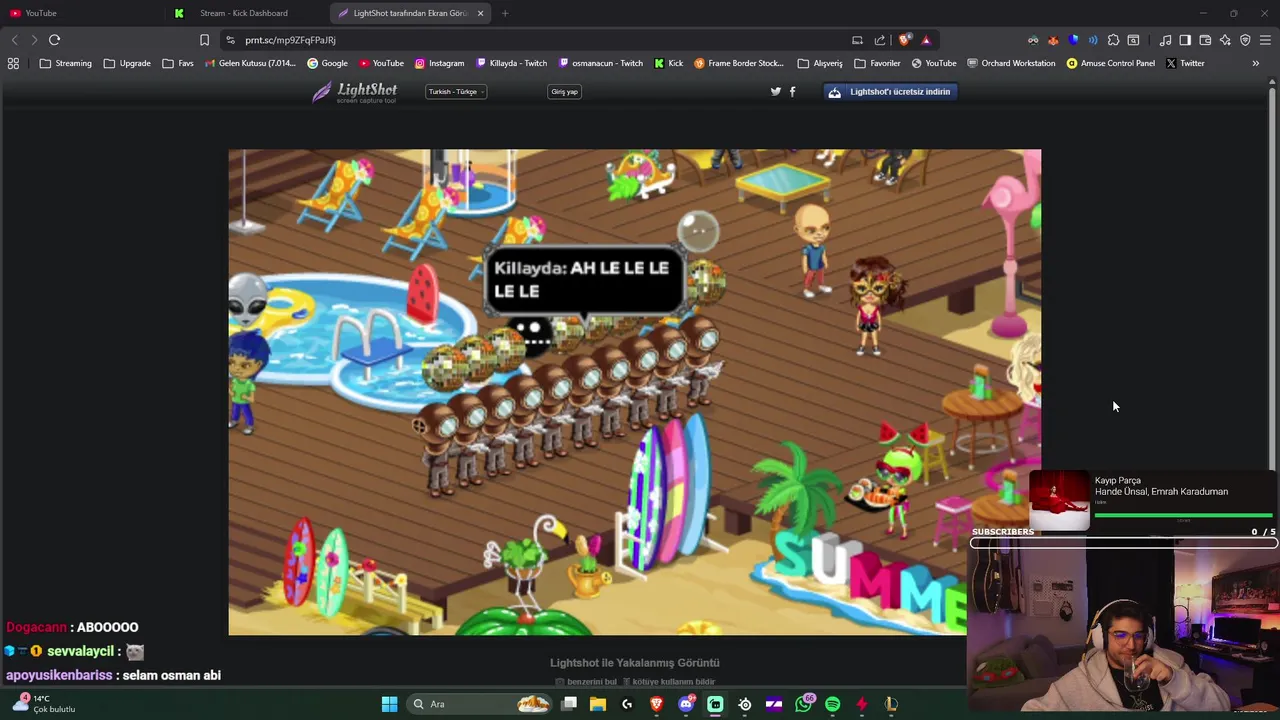The height and width of the screenshot is (720, 1280).
Task: Open Discord from the taskbar
Action: pos(686,704)
